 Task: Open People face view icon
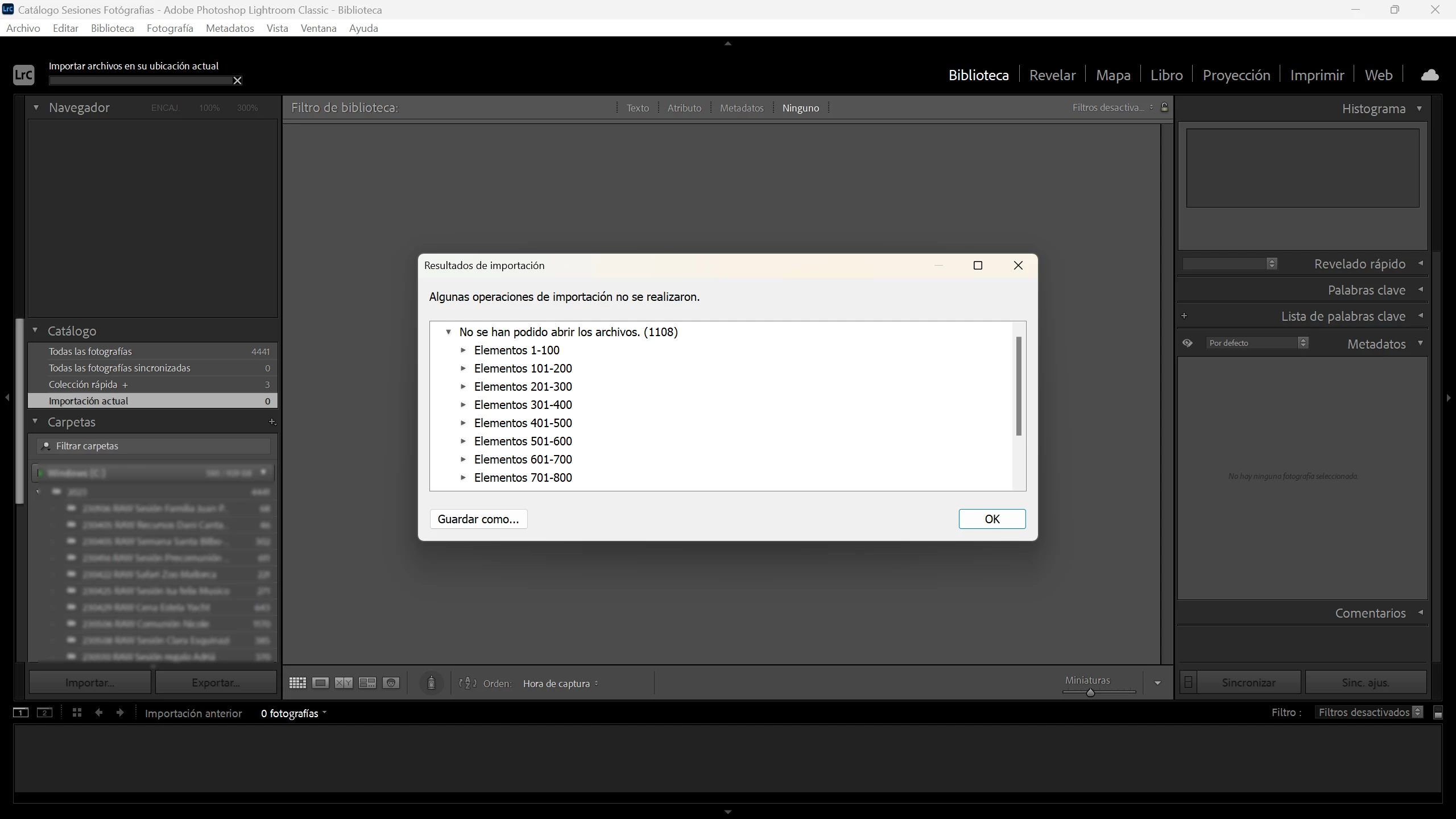[391, 683]
